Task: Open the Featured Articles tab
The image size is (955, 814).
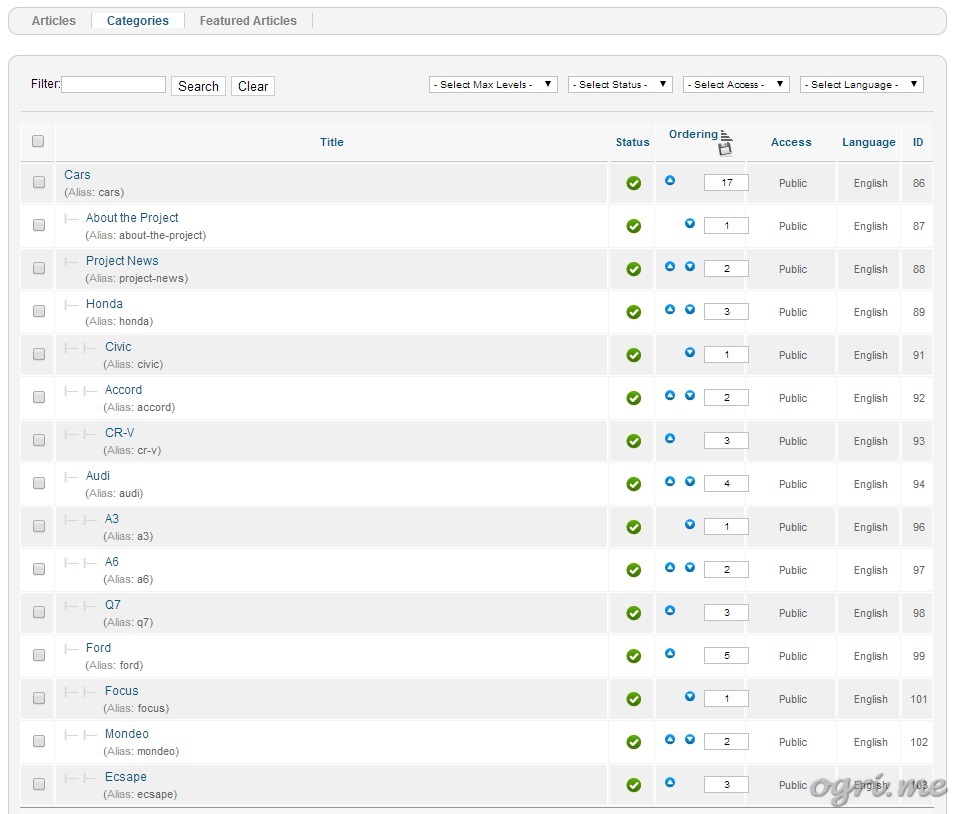Action: pyautogui.click(x=248, y=21)
